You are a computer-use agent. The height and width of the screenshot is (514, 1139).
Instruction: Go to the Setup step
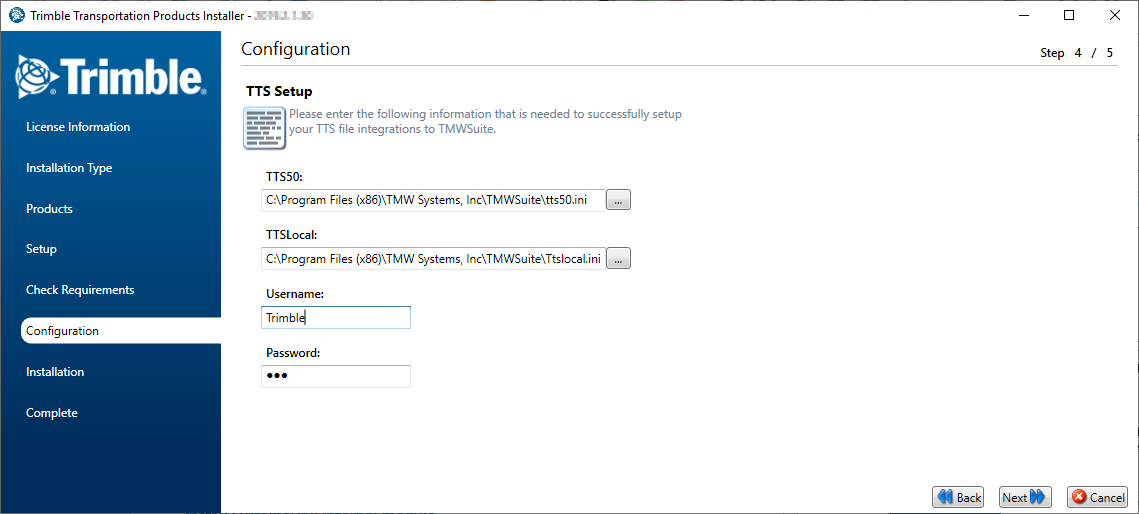click(41, 249)
